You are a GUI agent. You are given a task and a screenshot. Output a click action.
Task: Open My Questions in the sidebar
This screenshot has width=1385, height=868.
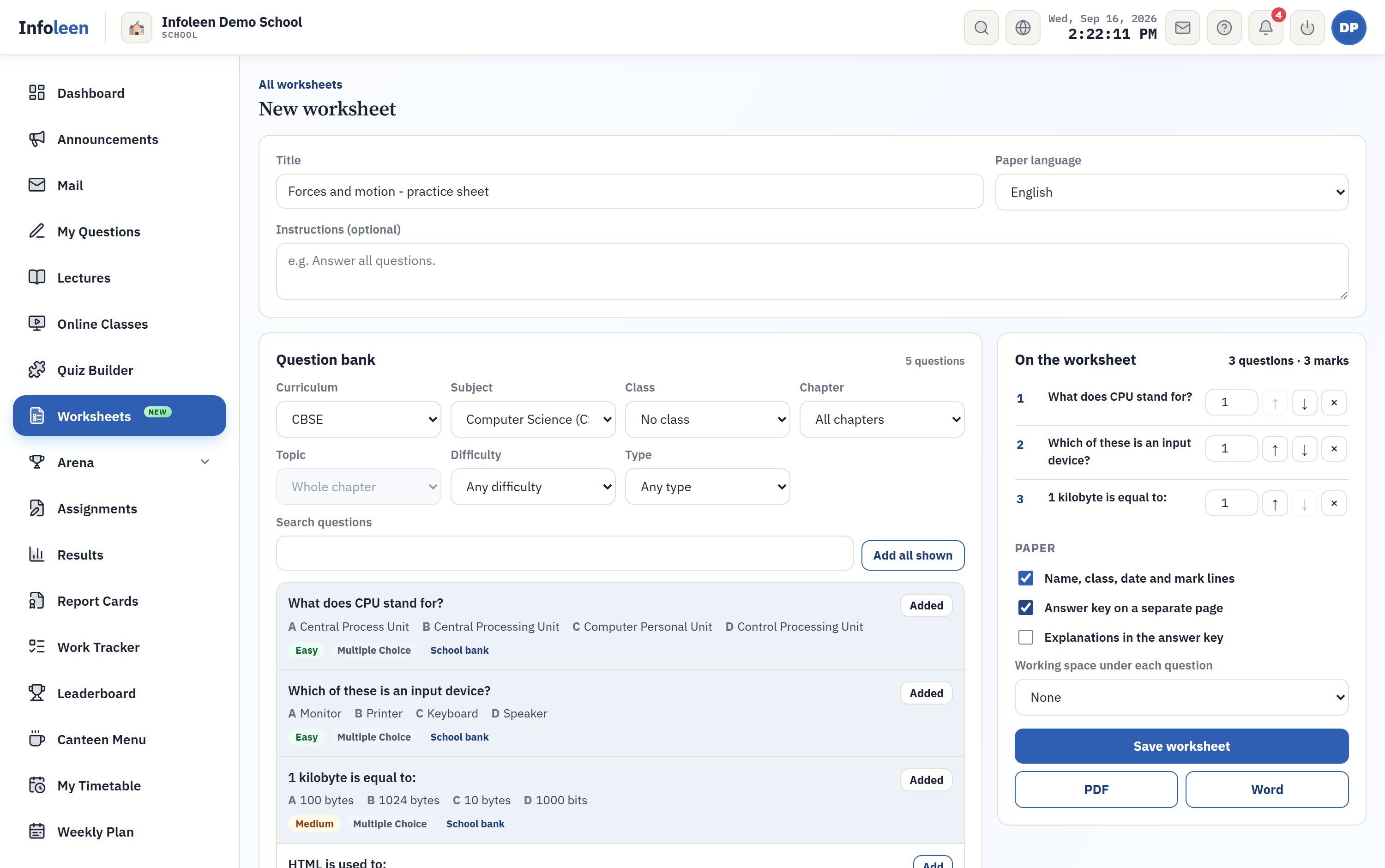click(x=120, y=231)
